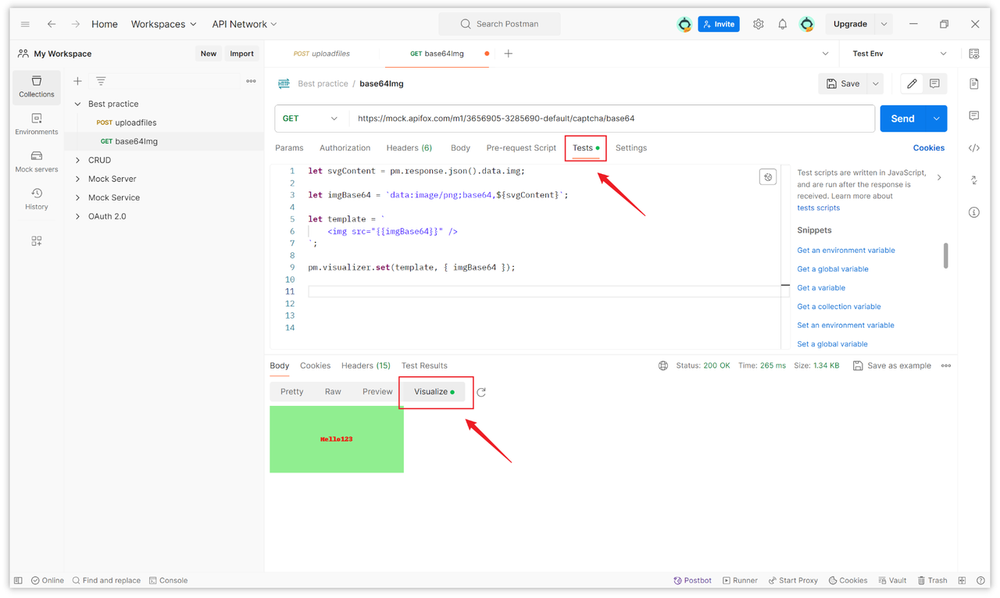Switch to the Pre-request Script tab
Viewport: 1000px width, 598px height.
tap(521, 147)
